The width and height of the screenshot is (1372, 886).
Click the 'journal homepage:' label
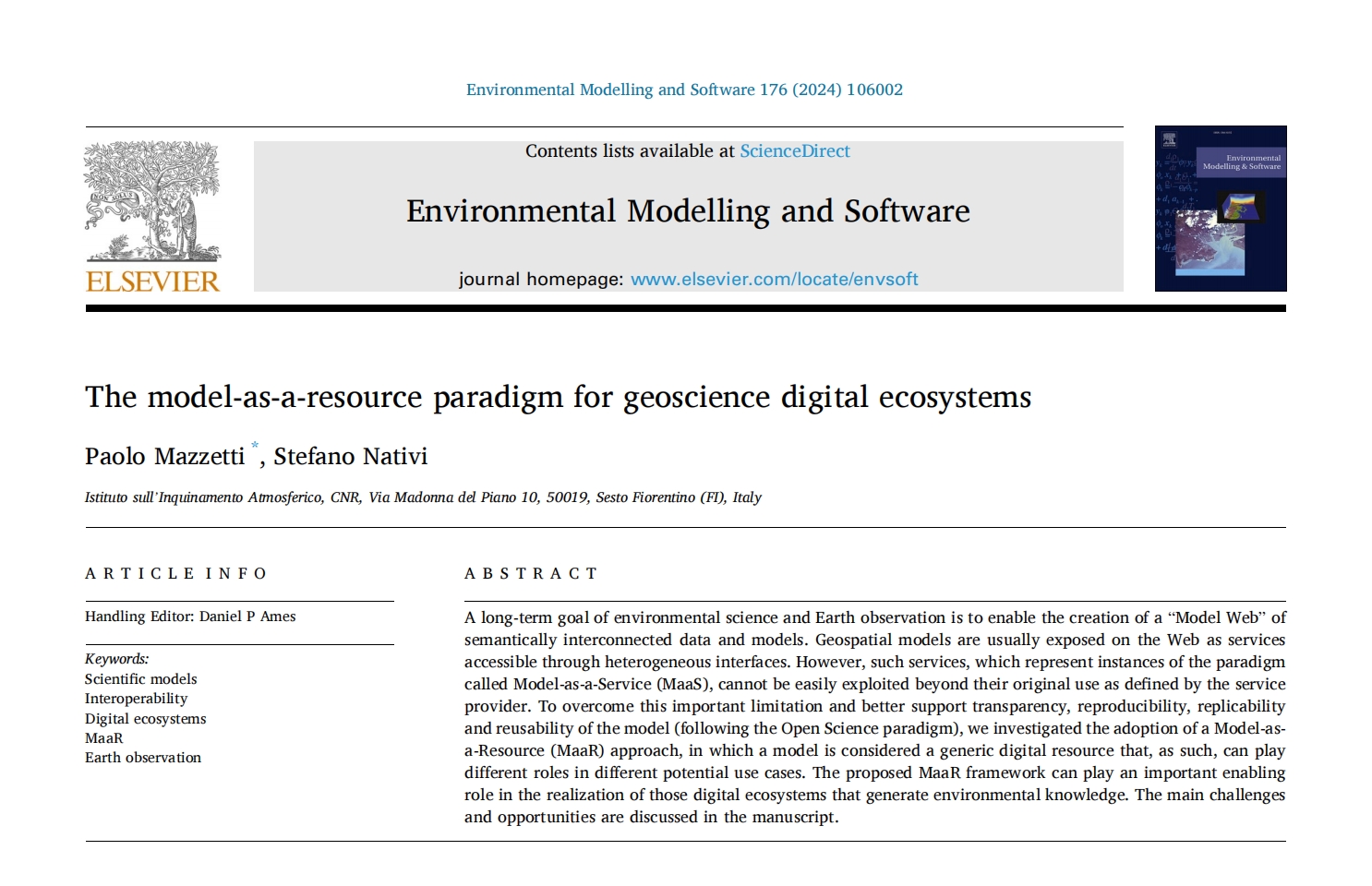(x=541, y=279)
